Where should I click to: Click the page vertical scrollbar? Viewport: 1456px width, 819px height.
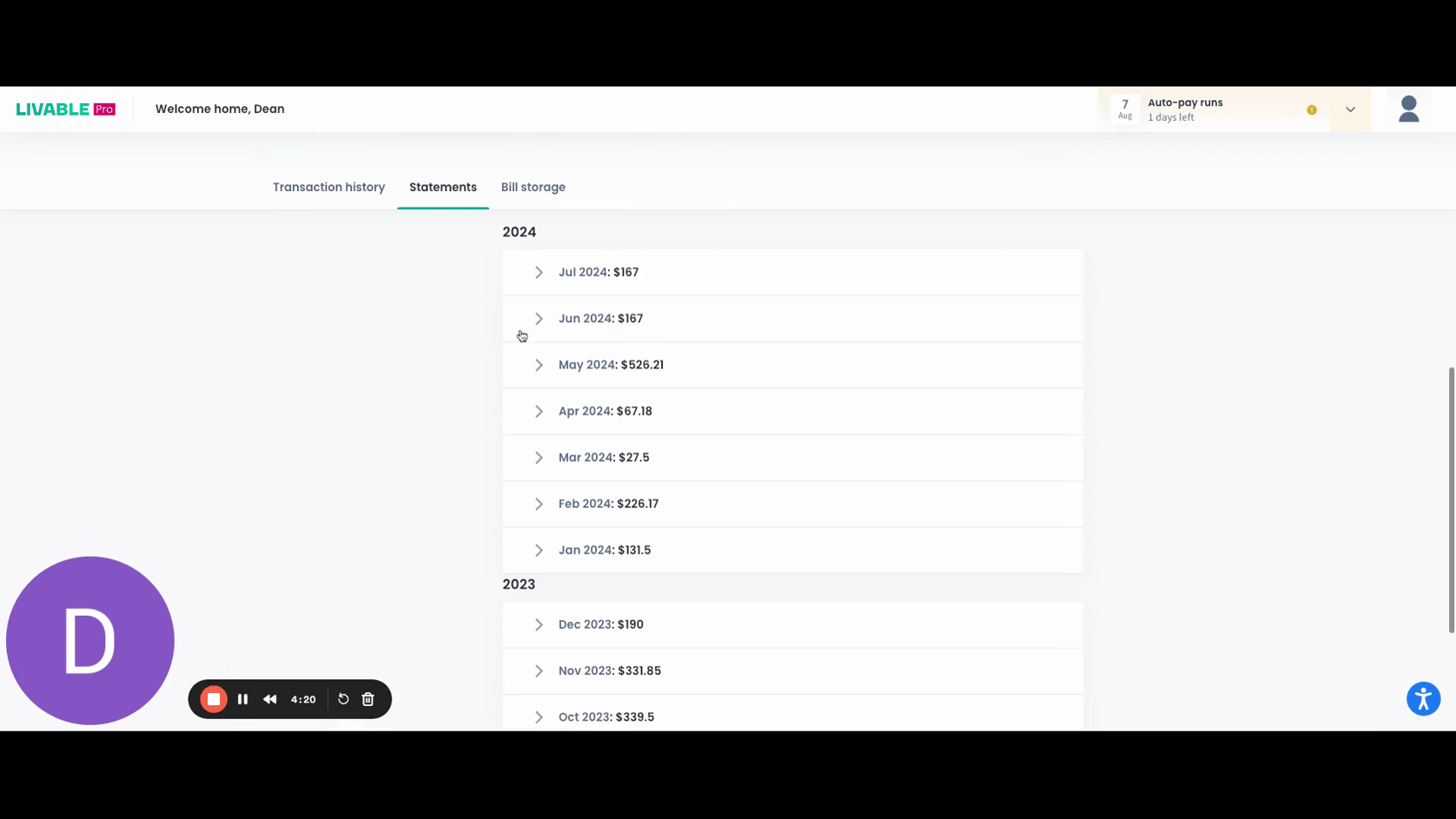click(x=1450, y=499)
